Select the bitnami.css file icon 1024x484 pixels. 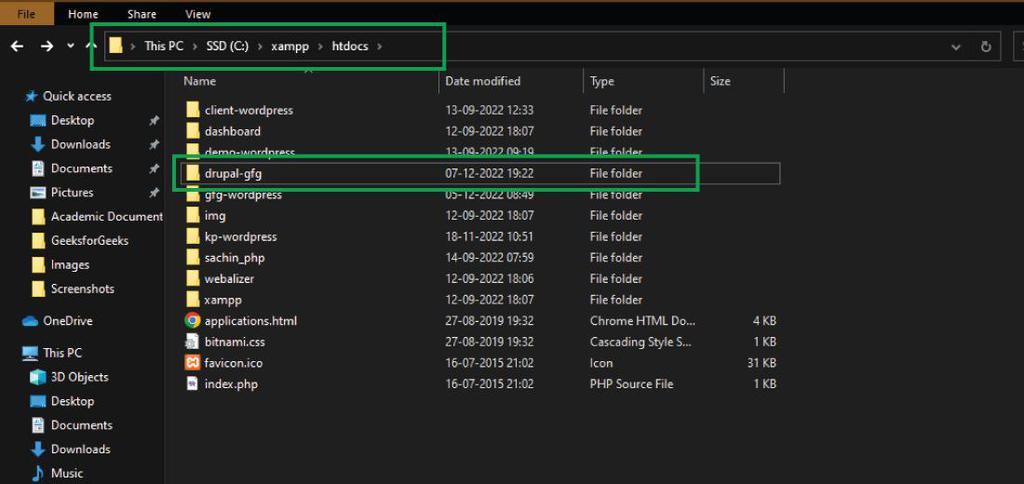pyautogui.click(x=192, y=341)
